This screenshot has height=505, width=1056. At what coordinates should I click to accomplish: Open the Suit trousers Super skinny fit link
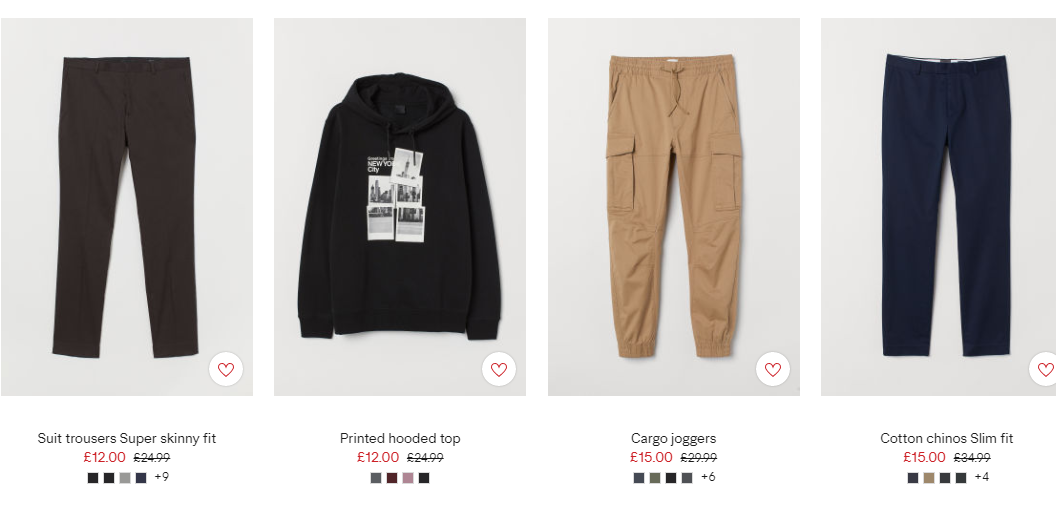[x=127, y=438]
